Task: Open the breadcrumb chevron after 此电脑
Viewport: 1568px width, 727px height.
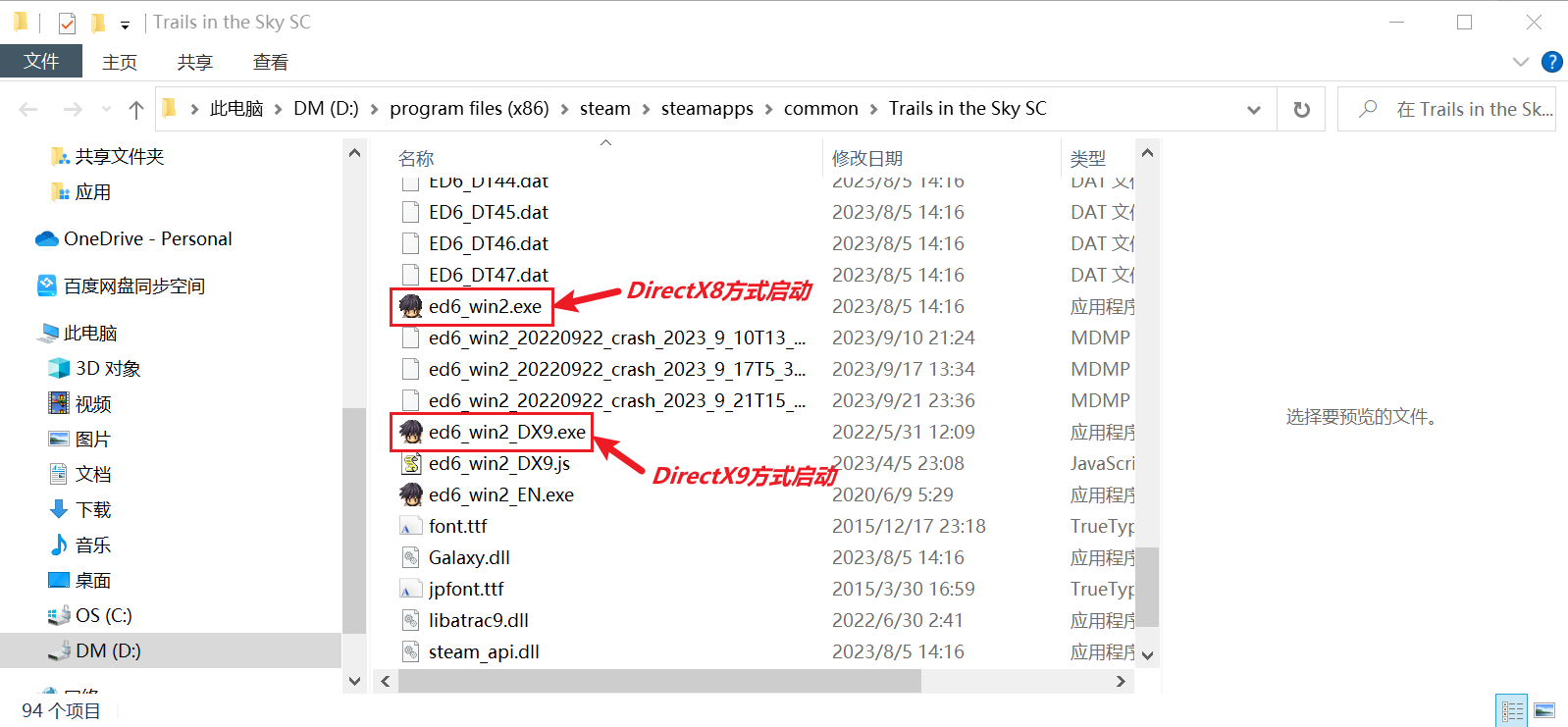Action: point(278,109)
